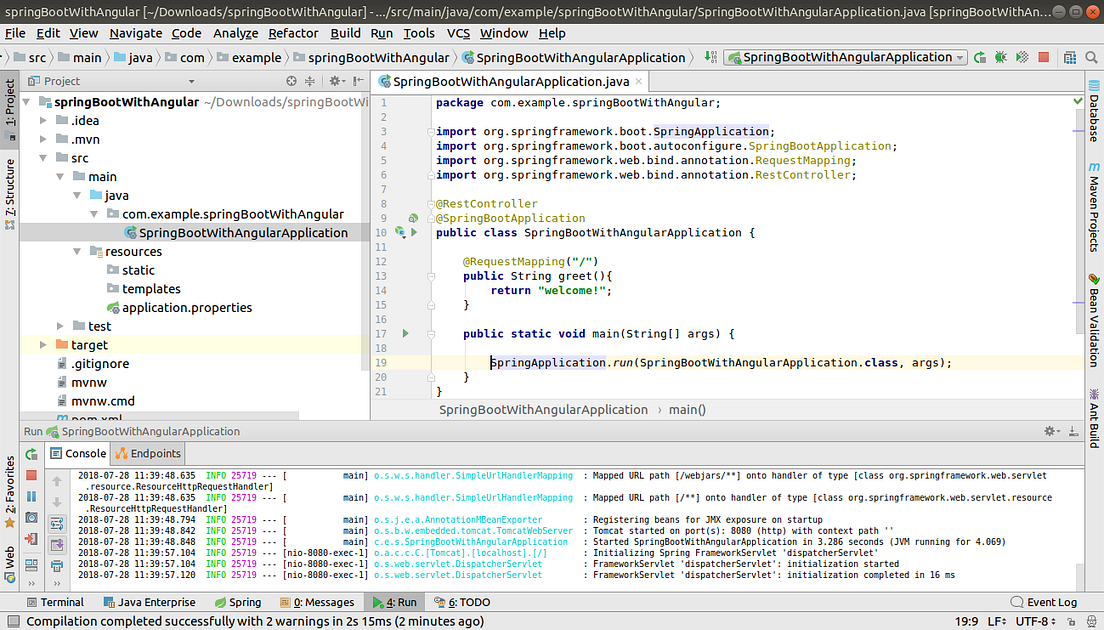Collapse the src folder
This screenshot has width=1104, height=630.
click(43, 158)
